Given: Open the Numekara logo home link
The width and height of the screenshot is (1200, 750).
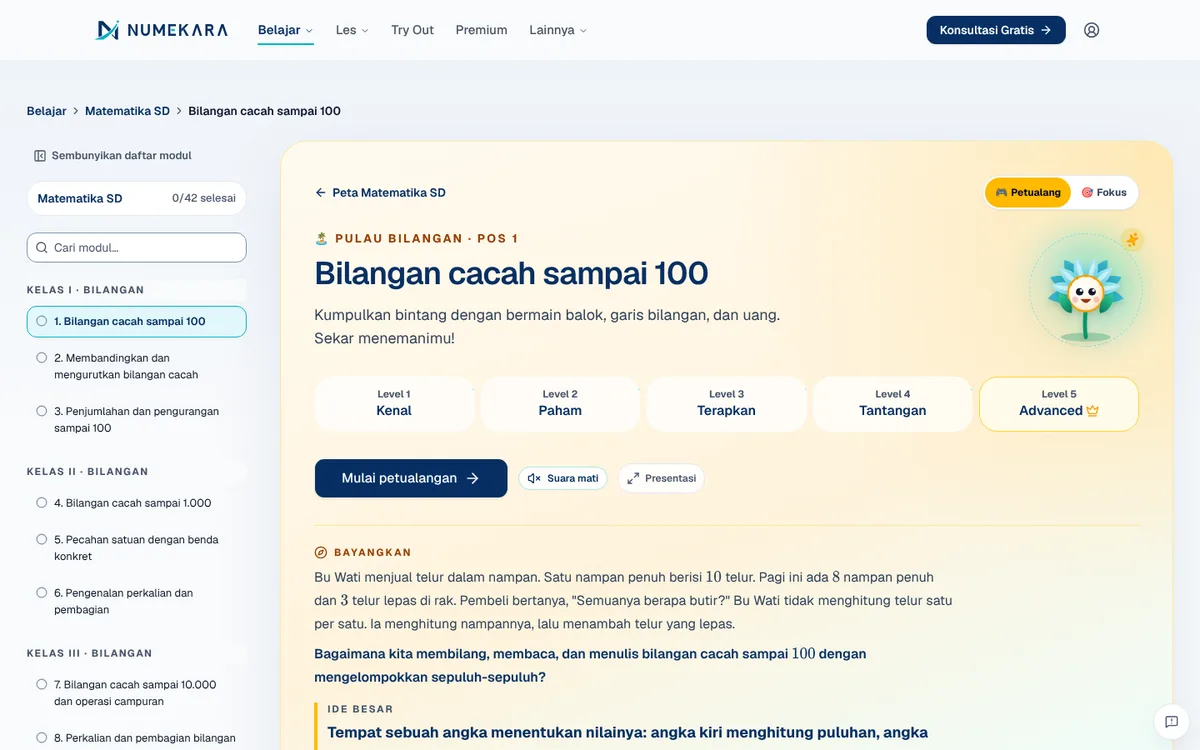Looking at the screenshot, I should pyautogui.click(x=162, y=30).
